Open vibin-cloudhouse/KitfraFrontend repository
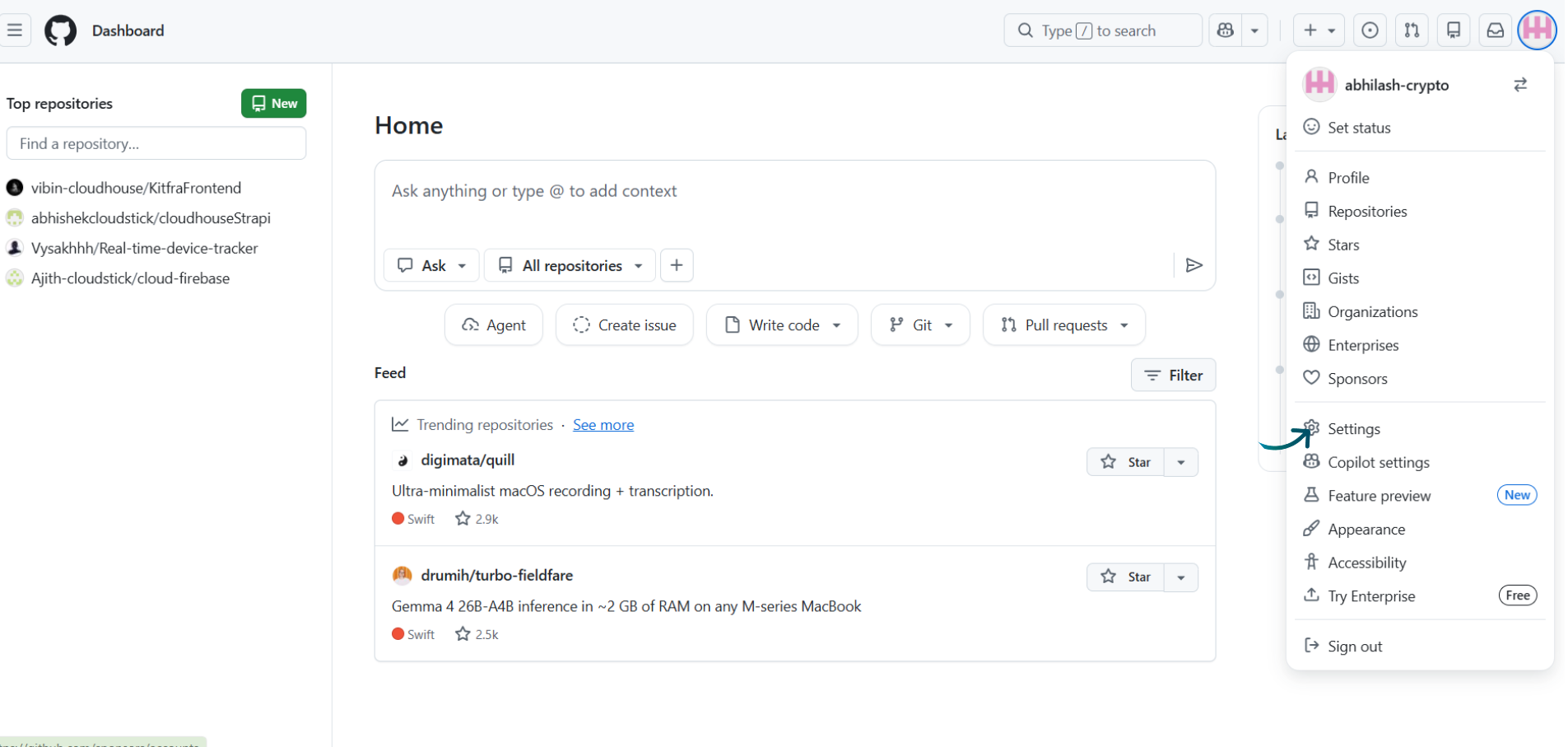This screenshot has height=747, width=1568. coord(136,188)
